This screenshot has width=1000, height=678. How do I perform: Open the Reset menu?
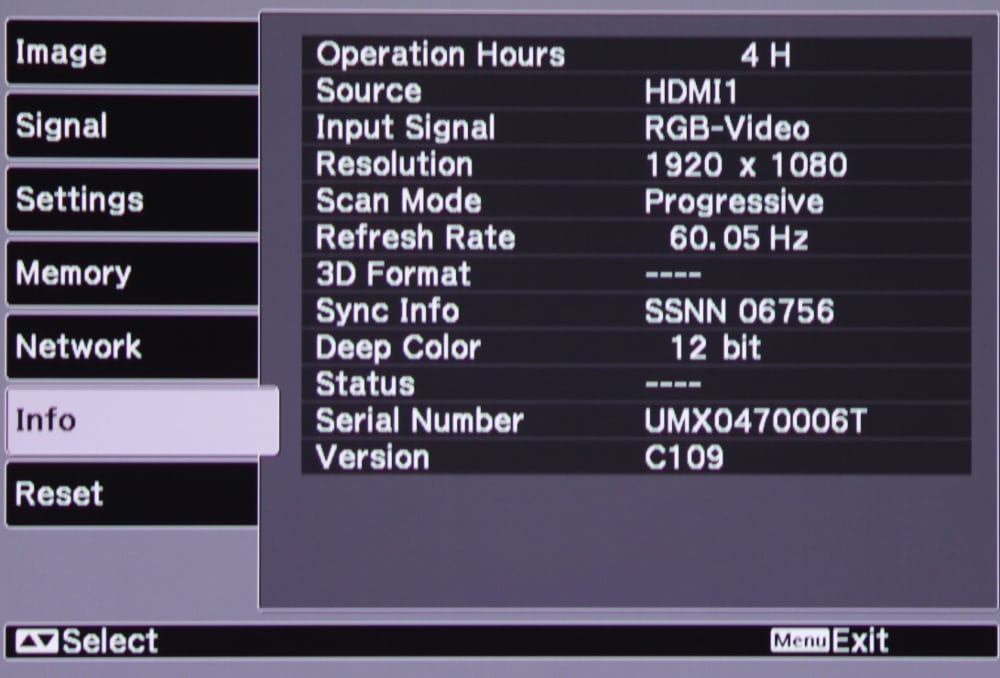(x=132, y=494)
